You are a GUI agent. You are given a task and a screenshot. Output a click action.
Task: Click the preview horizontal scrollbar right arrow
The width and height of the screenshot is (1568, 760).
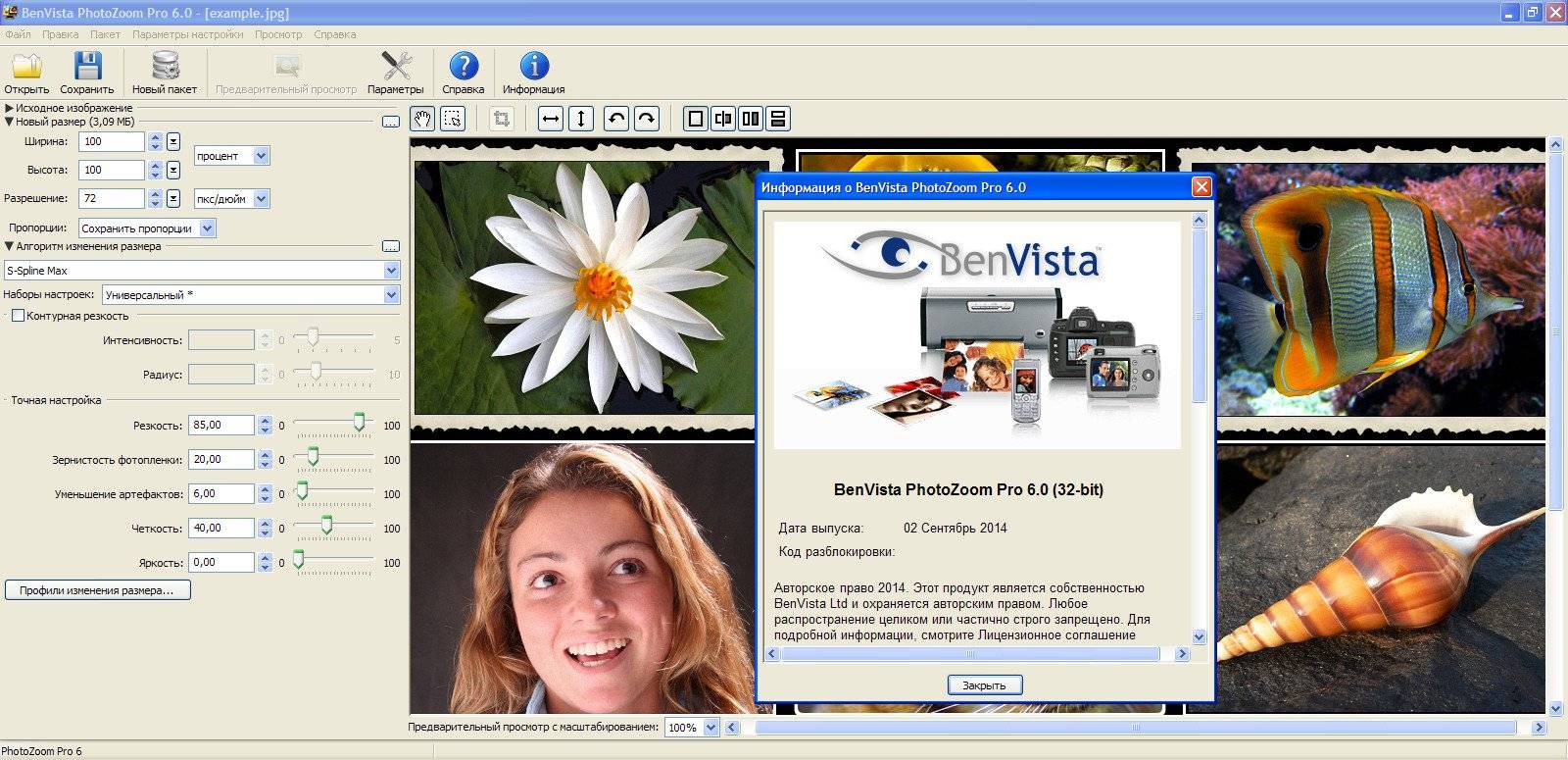pos(1538,728)
